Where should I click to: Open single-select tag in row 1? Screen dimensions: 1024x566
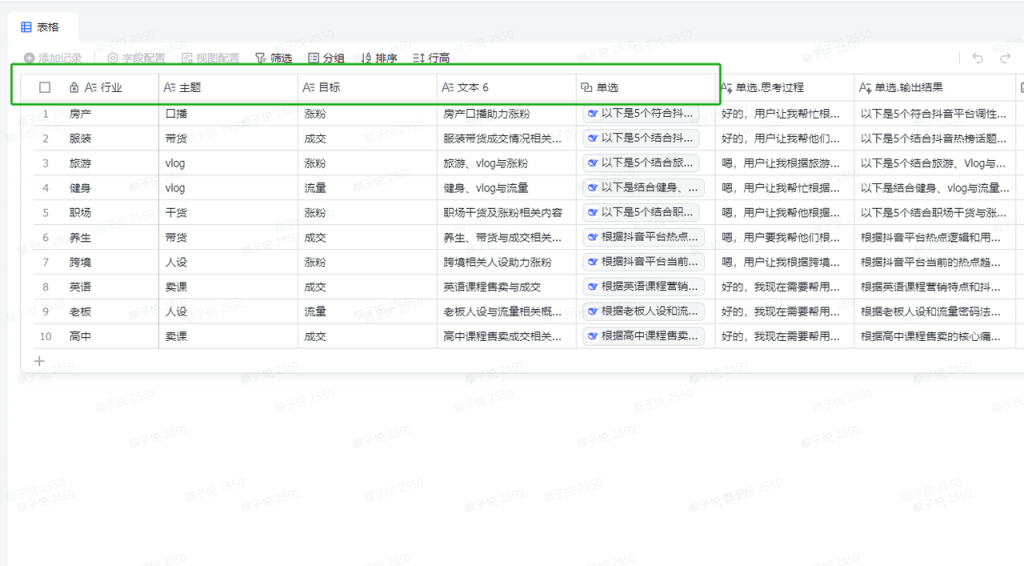pyautogui.click(x=643, y=114)
